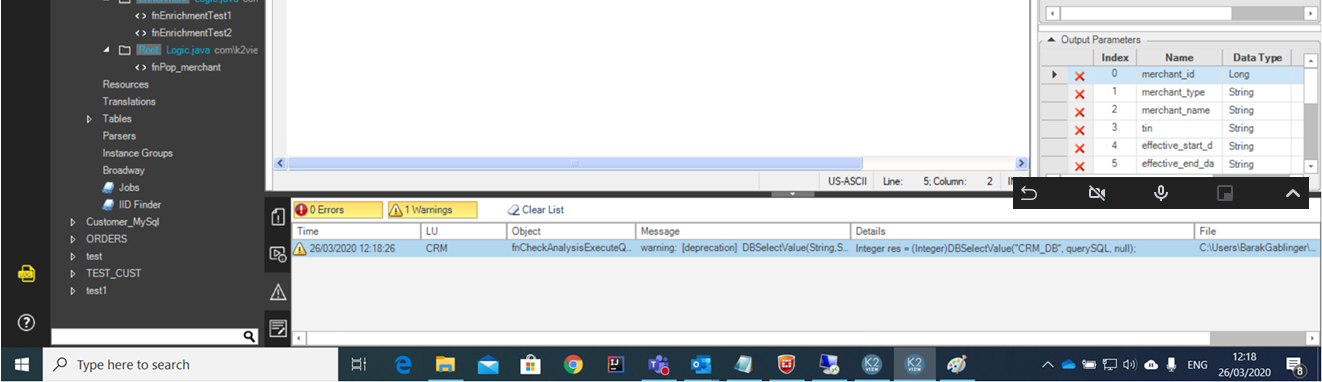Viewport: 1322px width, 382px height.
Task: Expand the test1 tree node
Action: coord(73,290)
